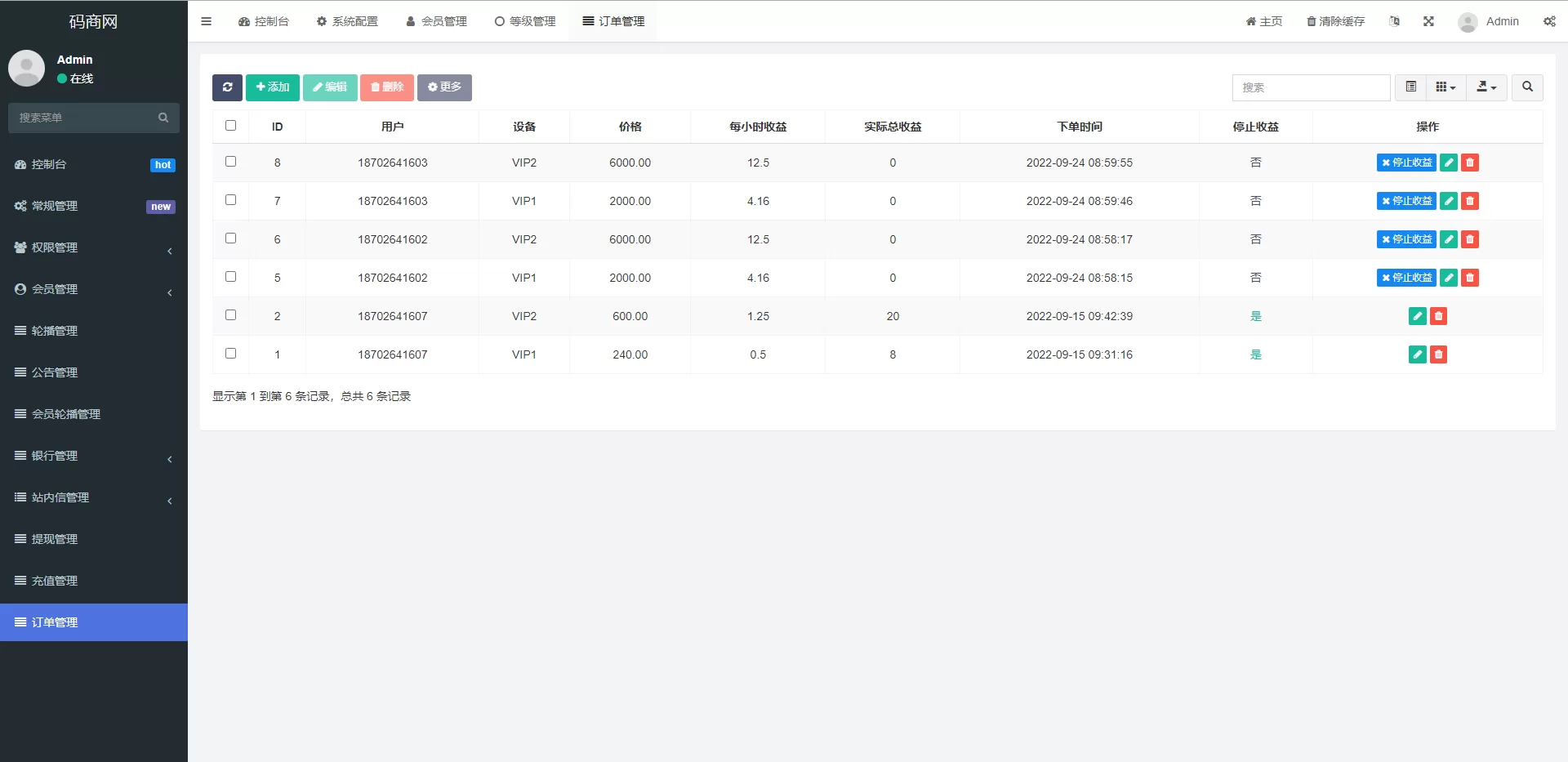Open the export dropdown beside column selector
Image resolution: width=1568 pixels, height=762 pixels.
click(1486, 87)
